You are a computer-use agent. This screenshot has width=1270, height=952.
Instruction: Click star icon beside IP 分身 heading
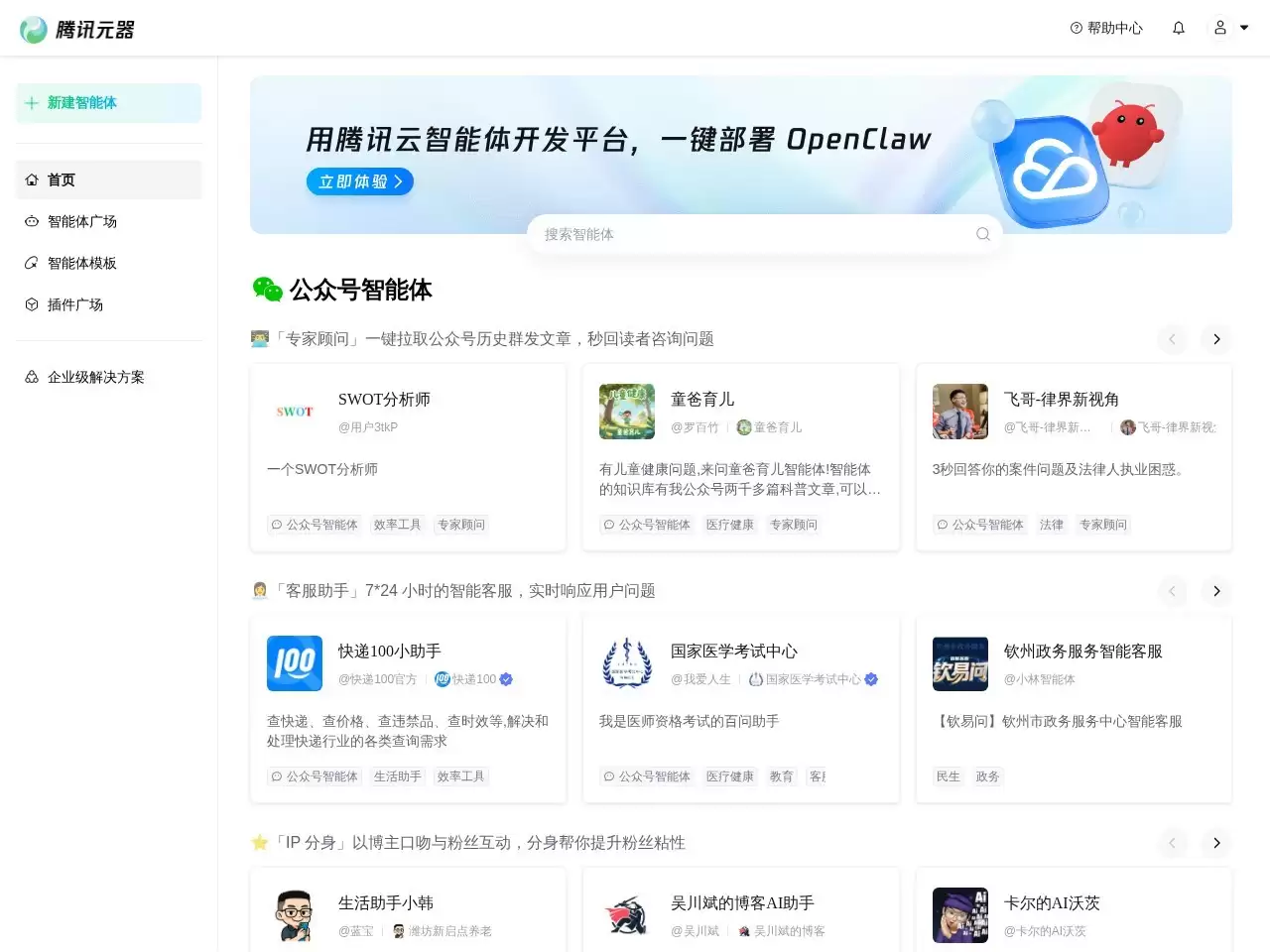tap(260, 843)
